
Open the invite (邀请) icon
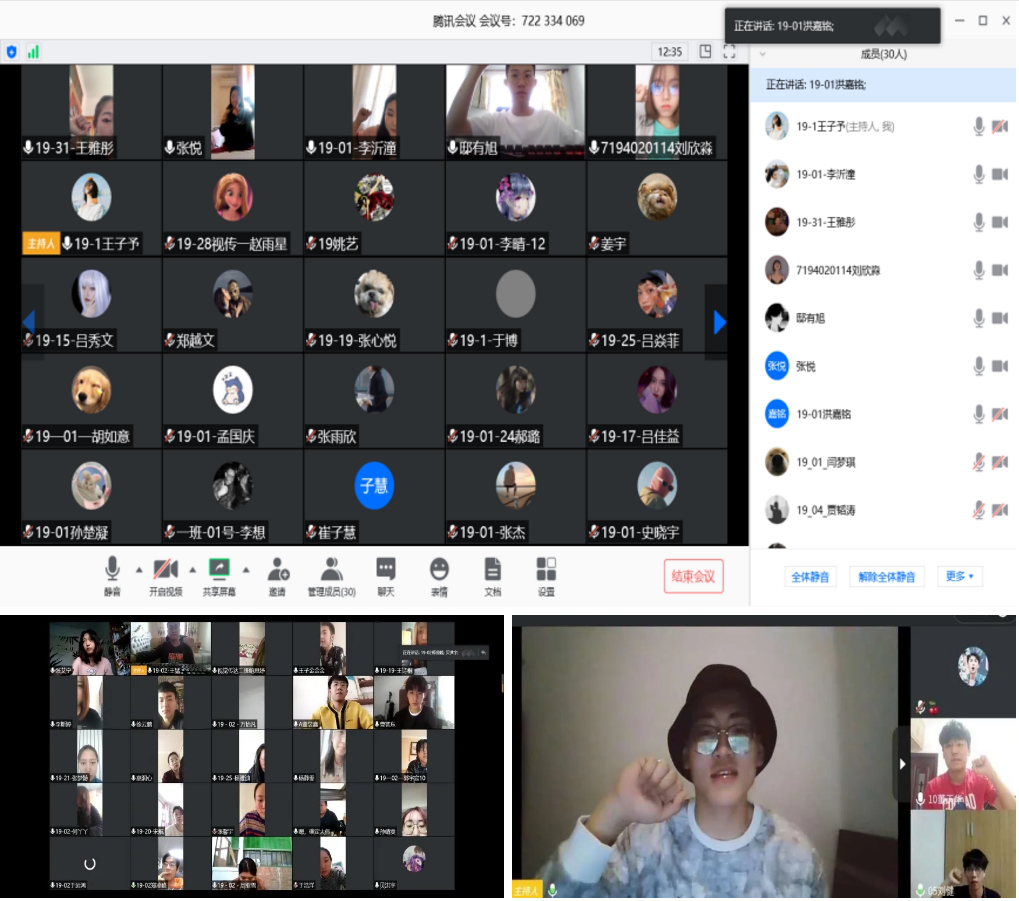click(x=278, y=570)
